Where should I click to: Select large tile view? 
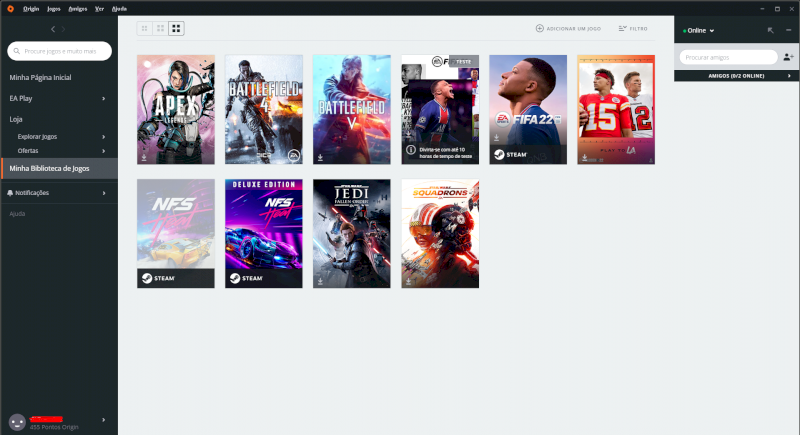pyautogui.click(x=176, y=29)
